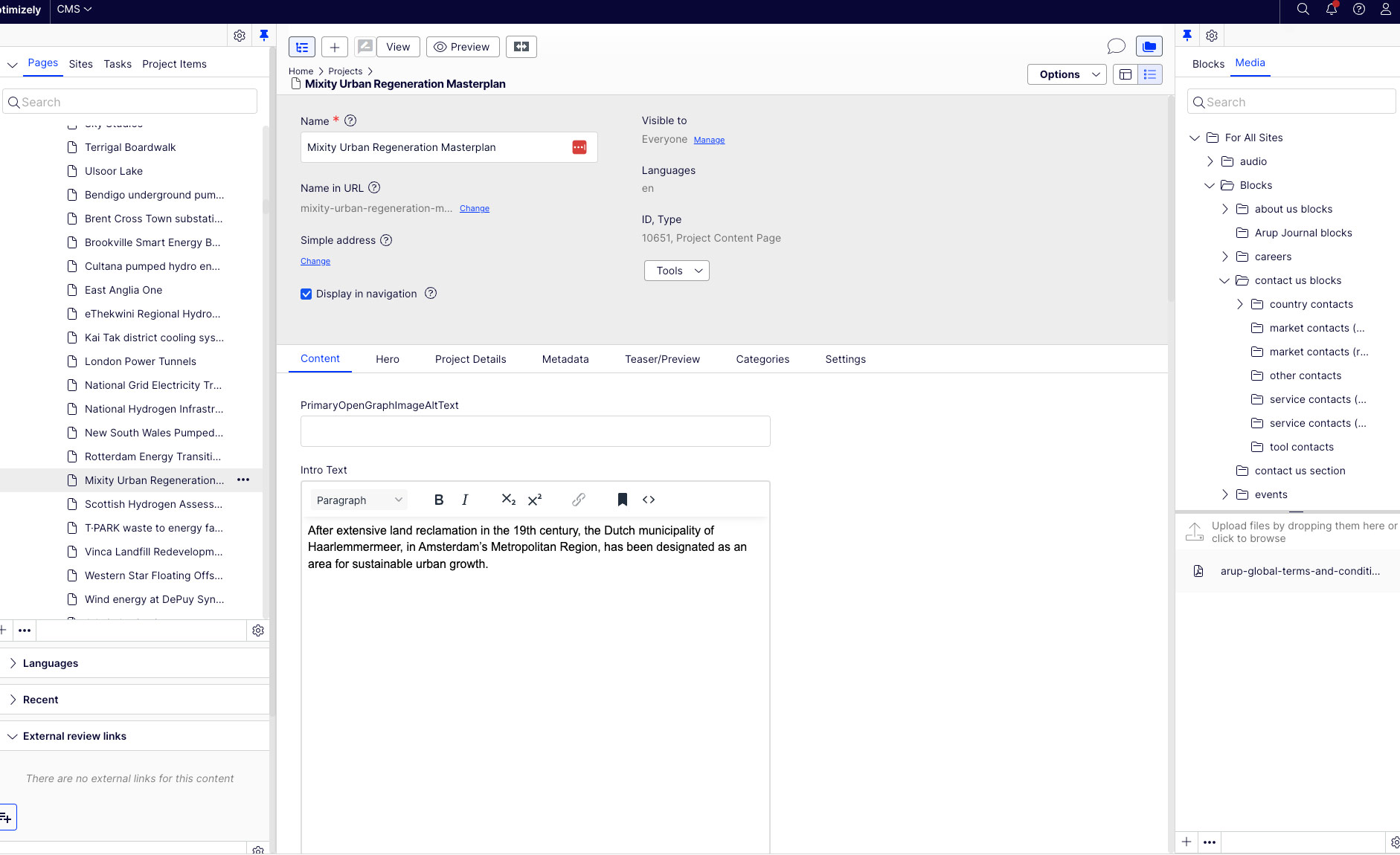Viewport: 1400px width, 855px height.
Task: Unpin the right assets pane
Action: tap(1187, 35)
